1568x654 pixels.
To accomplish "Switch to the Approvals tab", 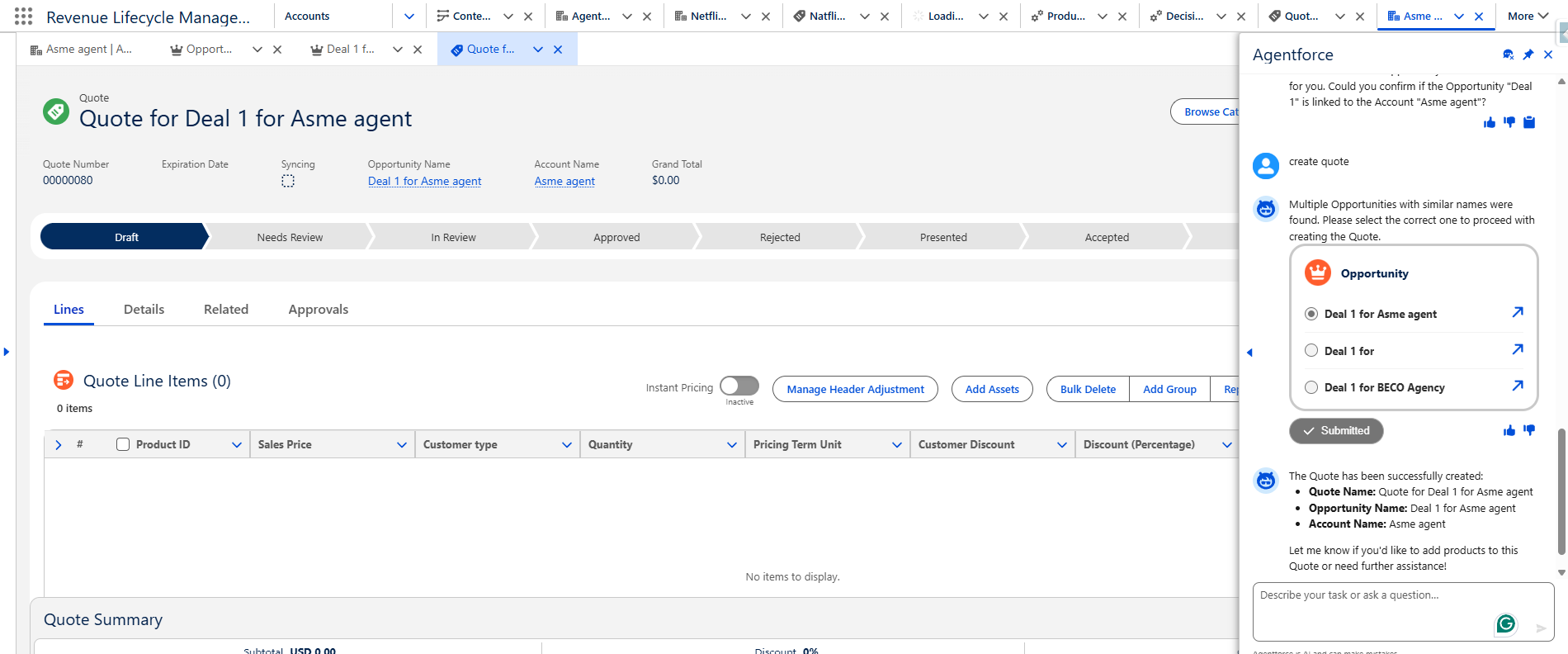I will pos(319,309).
